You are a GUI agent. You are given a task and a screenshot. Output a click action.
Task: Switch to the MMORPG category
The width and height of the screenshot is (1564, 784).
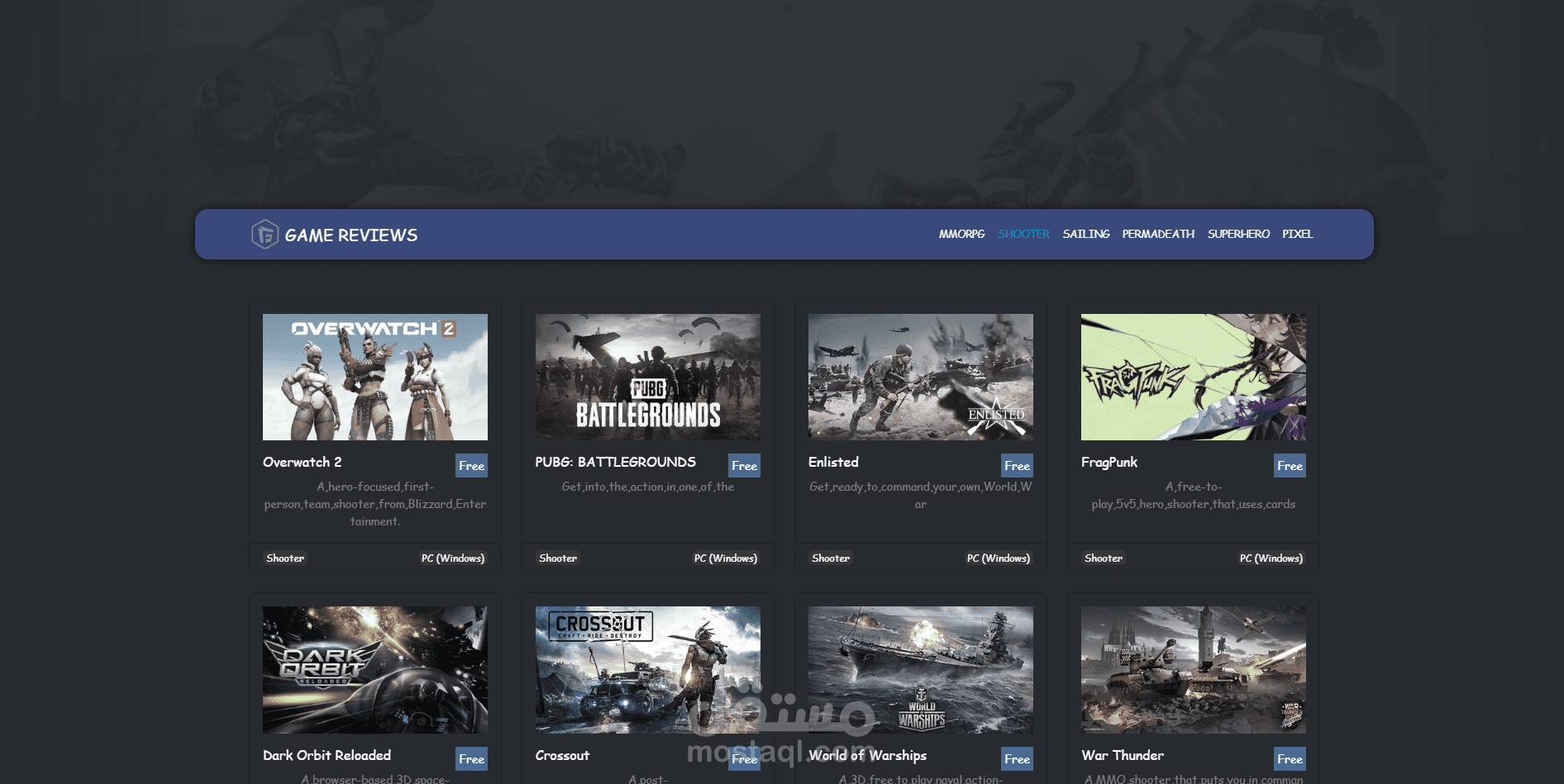961,234
